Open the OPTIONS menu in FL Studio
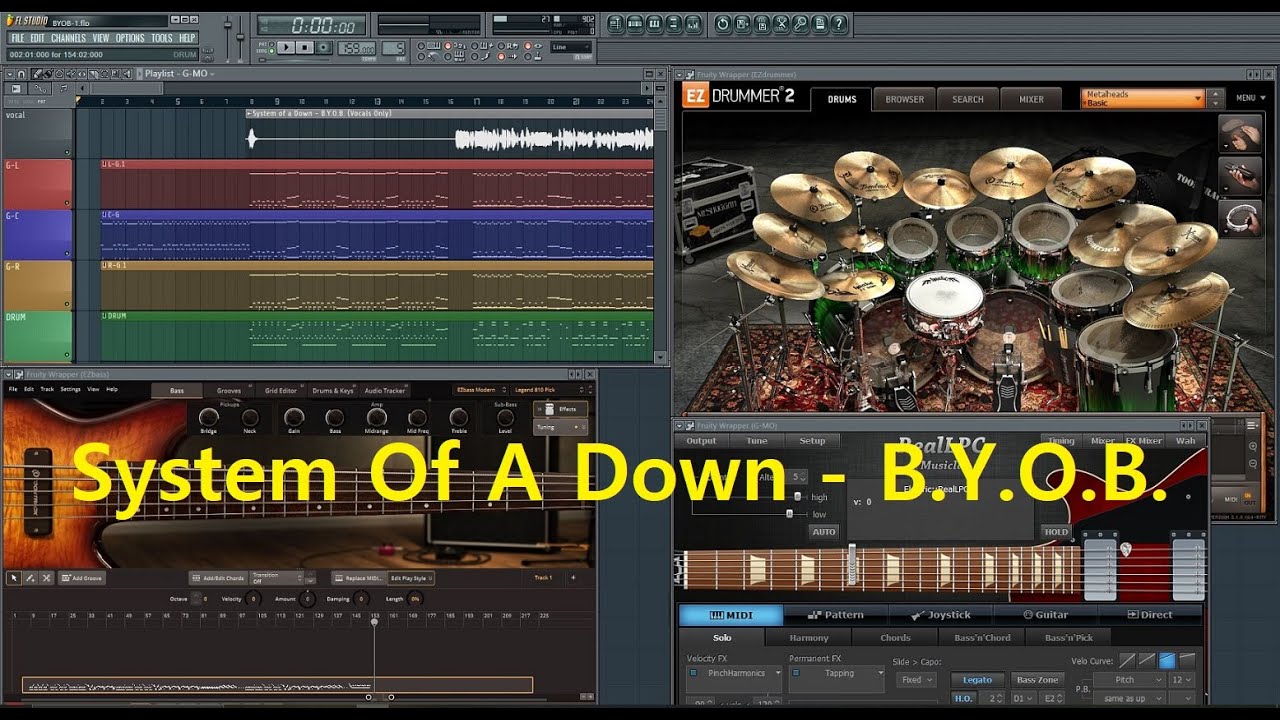Viewport: 1280px width, 720px height. [130, 38]
